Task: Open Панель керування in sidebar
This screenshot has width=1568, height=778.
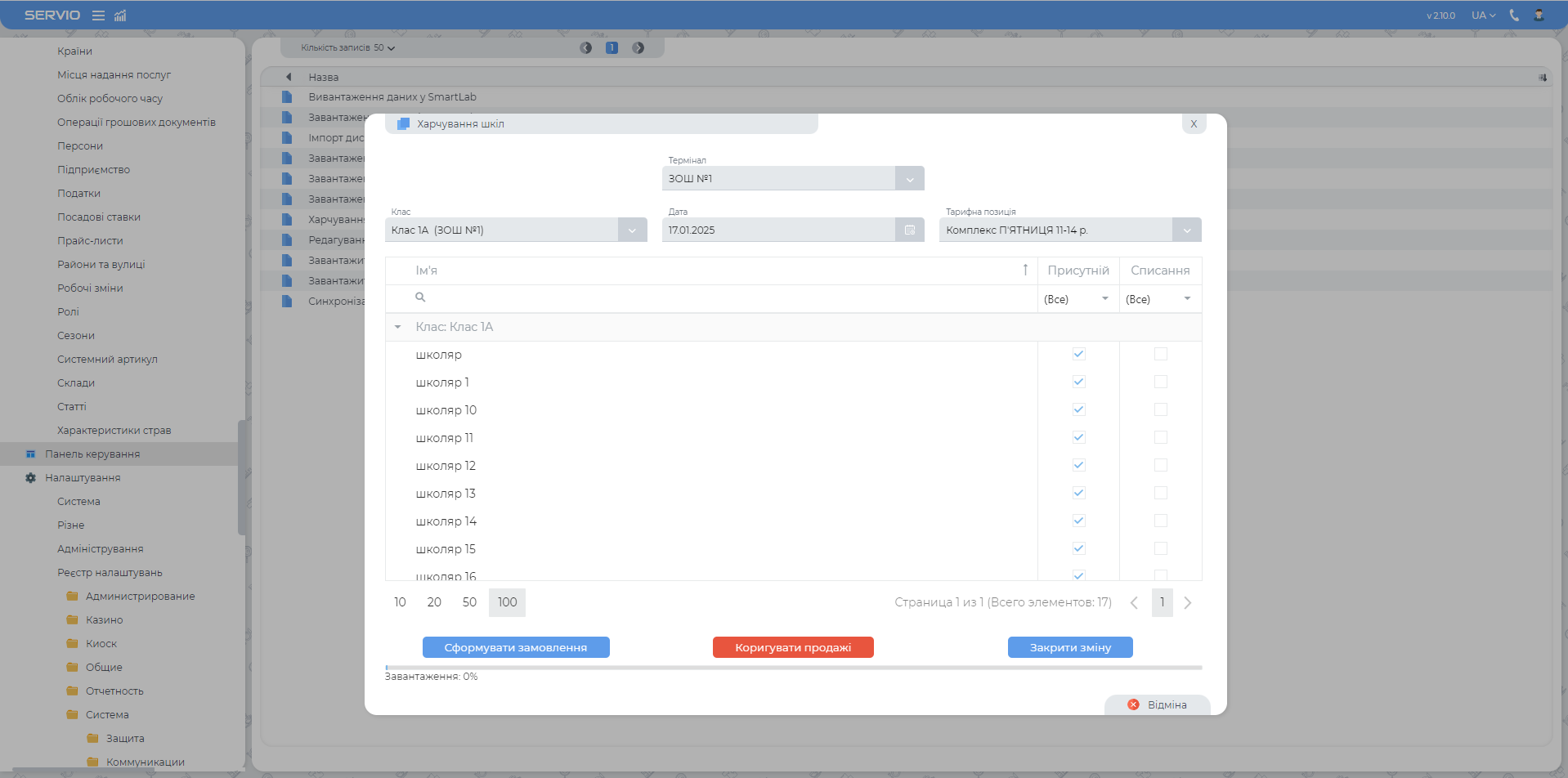Action: coord(92,454)
